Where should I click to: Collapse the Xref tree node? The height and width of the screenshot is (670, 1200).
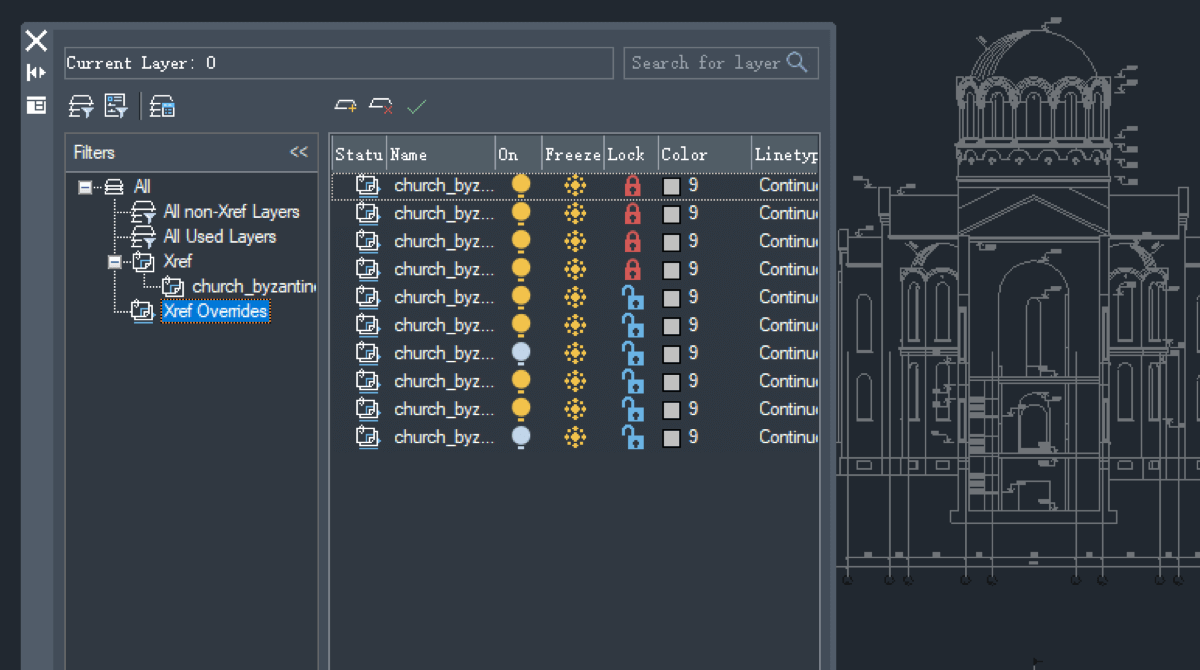(x=115, y=261)
